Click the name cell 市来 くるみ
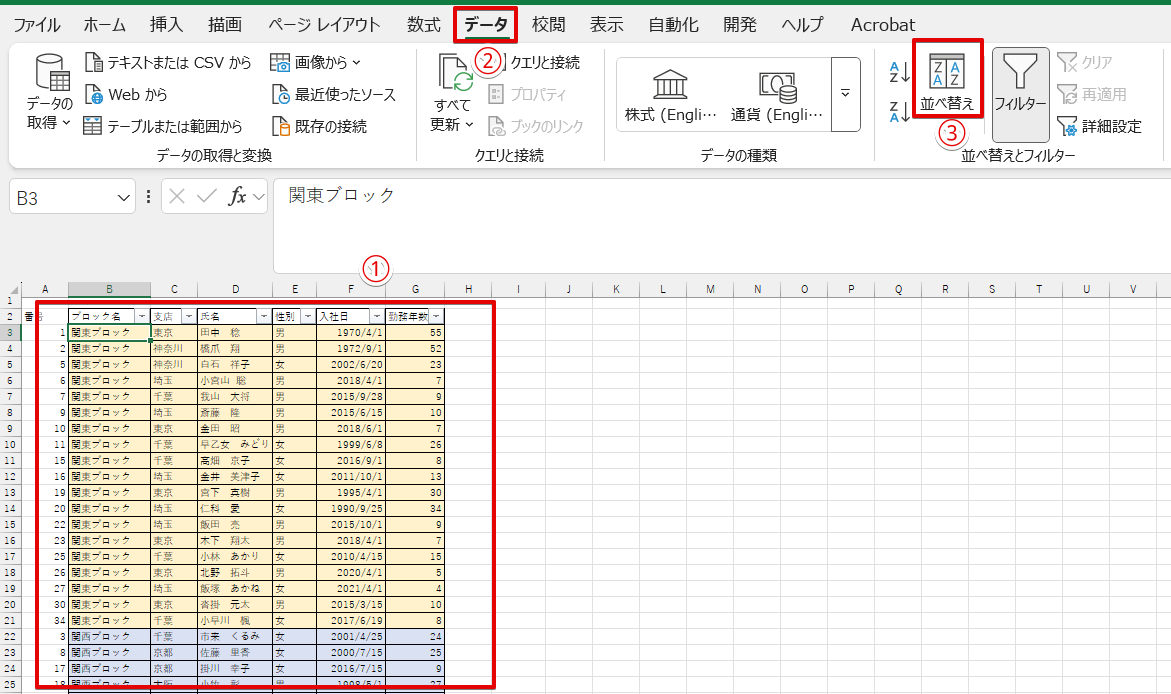Viewport: 1171px width, 694px height. [x=235, y=636]
